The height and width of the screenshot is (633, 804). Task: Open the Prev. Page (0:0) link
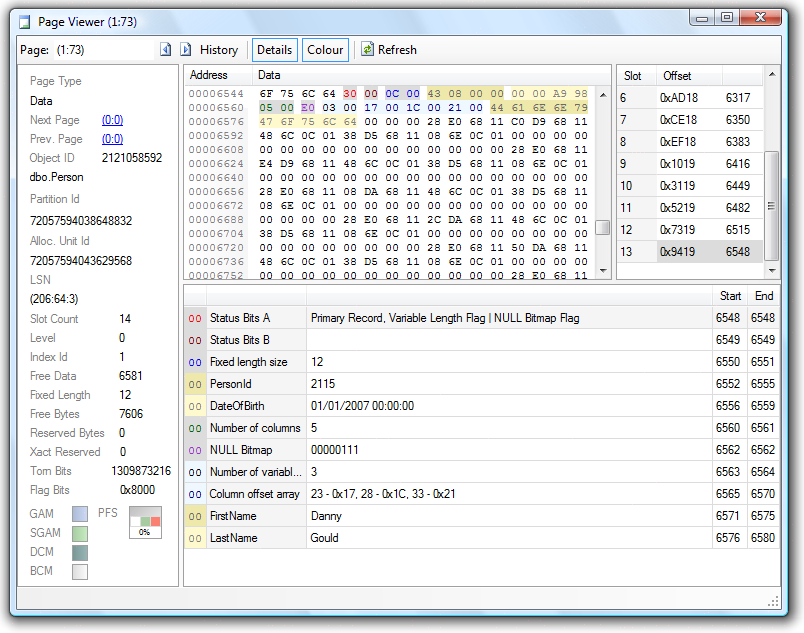pyautogui.click(x=112, y=139)
